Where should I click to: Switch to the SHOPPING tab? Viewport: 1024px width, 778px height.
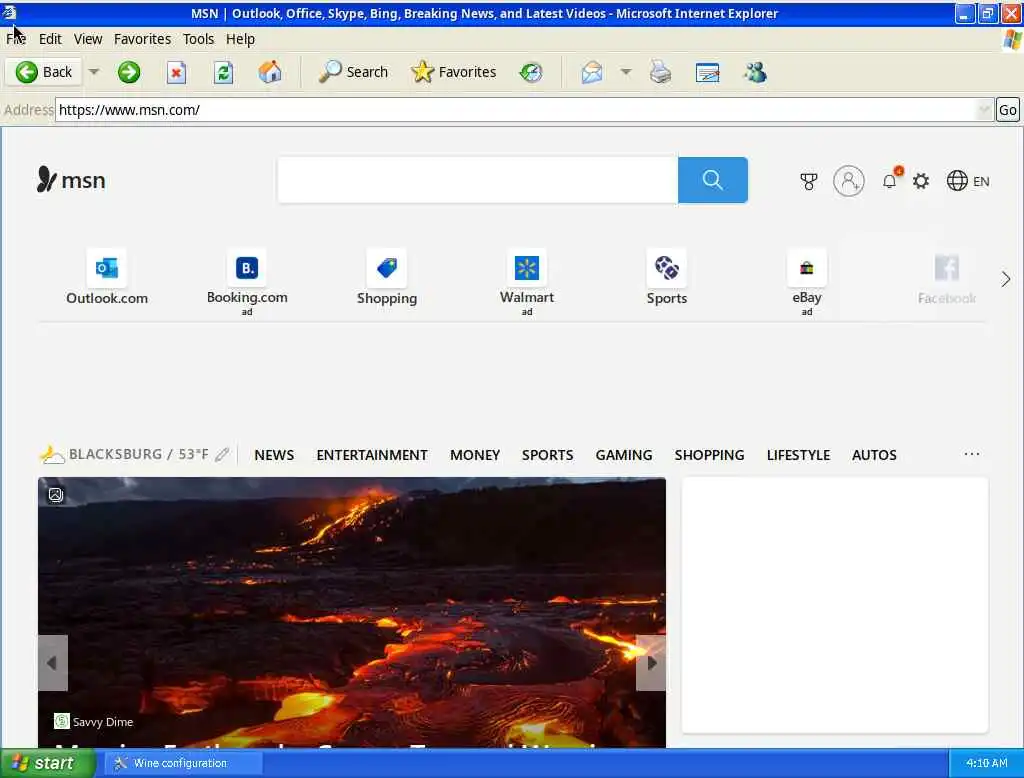[x=709, y=455]
